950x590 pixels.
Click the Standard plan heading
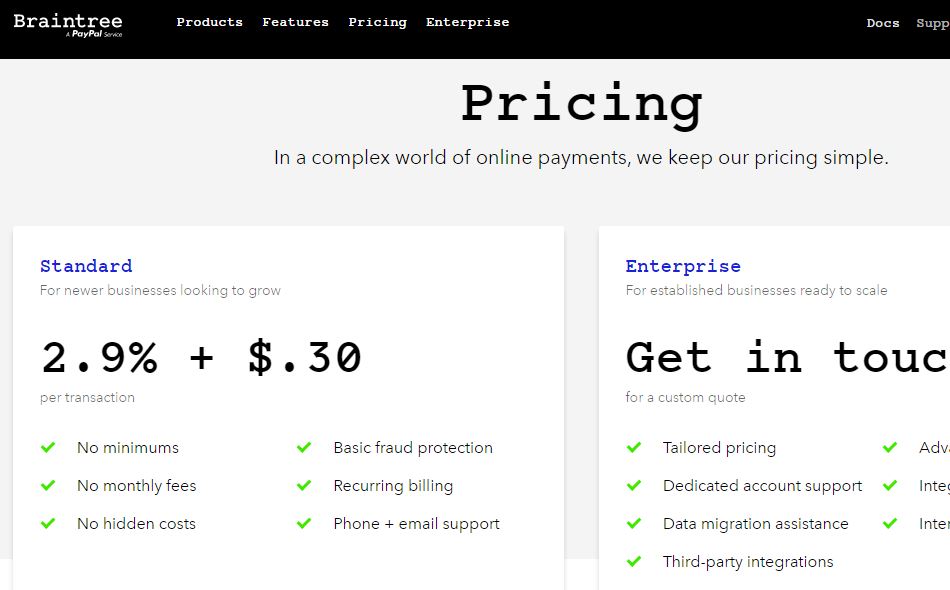86,266
